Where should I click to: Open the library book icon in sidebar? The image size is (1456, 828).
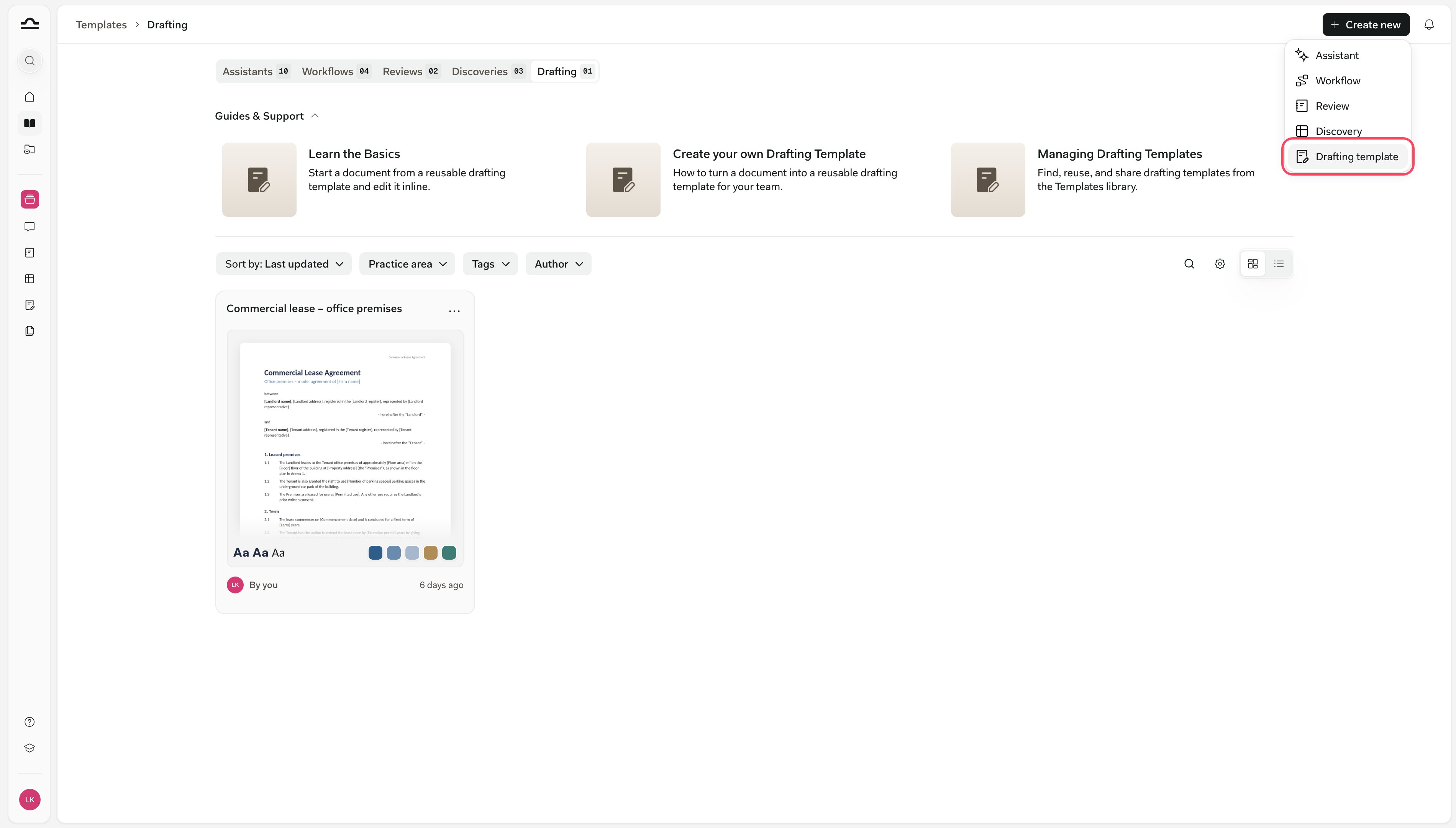(x=30, y=123)
